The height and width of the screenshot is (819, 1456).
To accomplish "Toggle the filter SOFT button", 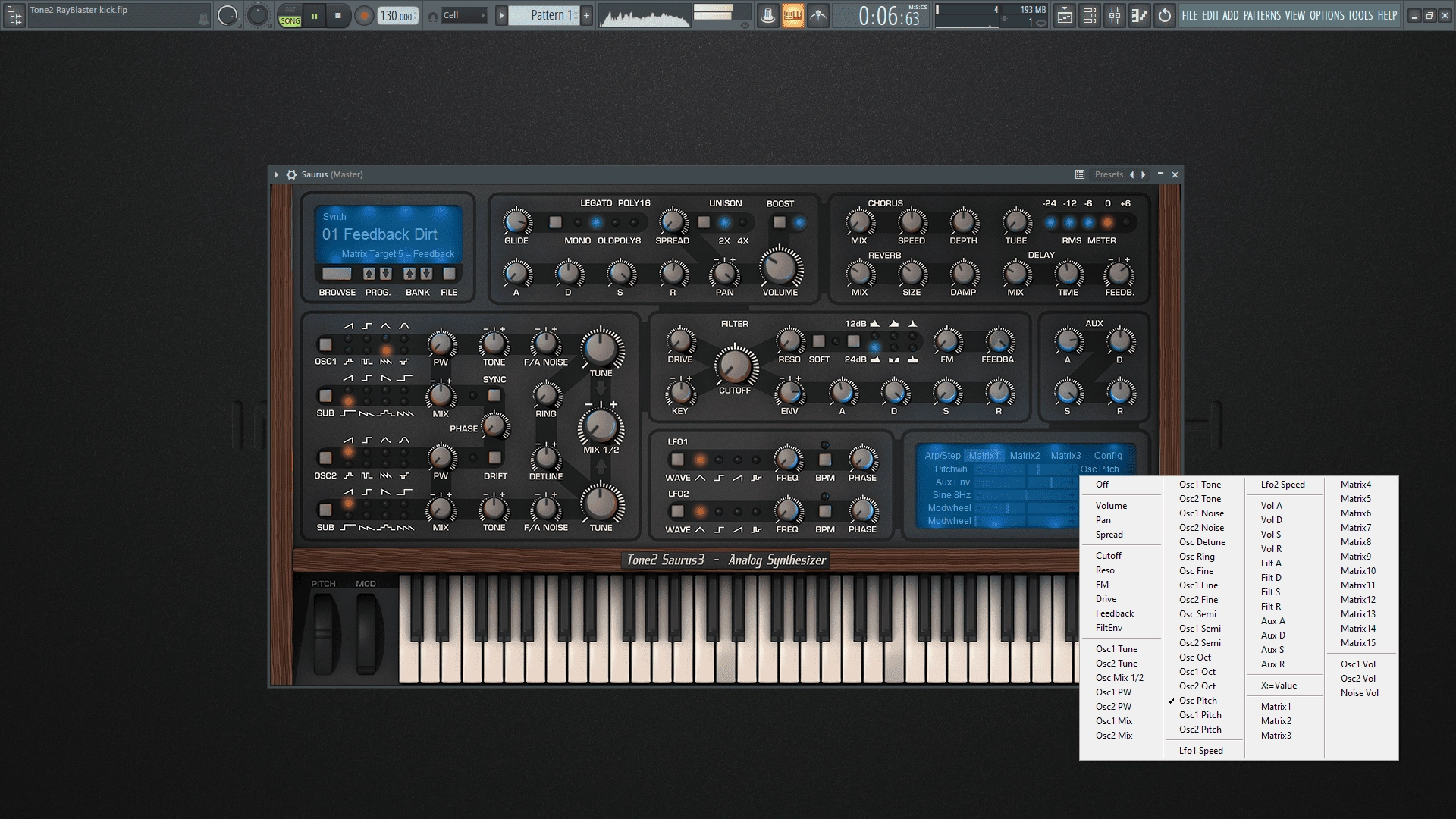I will click(x=818, y=341).
